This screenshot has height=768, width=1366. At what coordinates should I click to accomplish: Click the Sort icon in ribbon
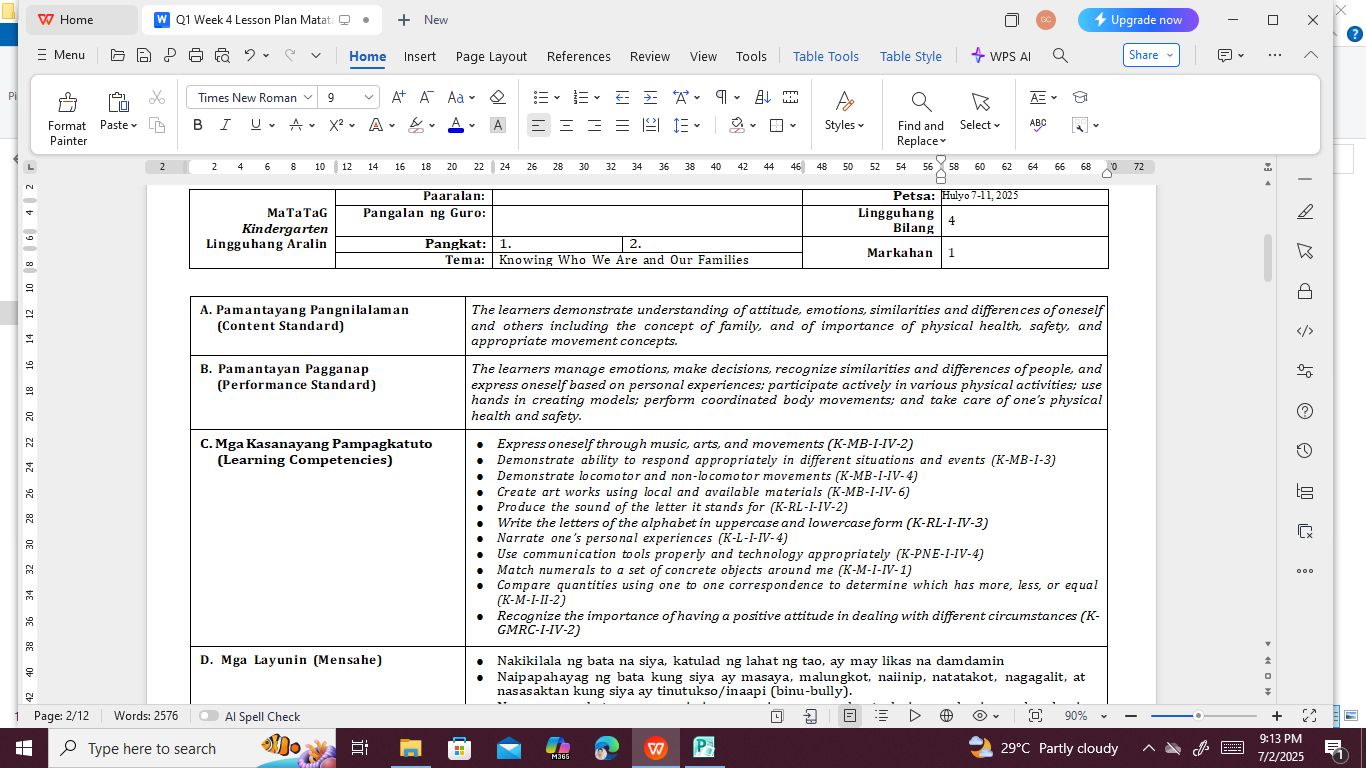(x=762, y=97)
